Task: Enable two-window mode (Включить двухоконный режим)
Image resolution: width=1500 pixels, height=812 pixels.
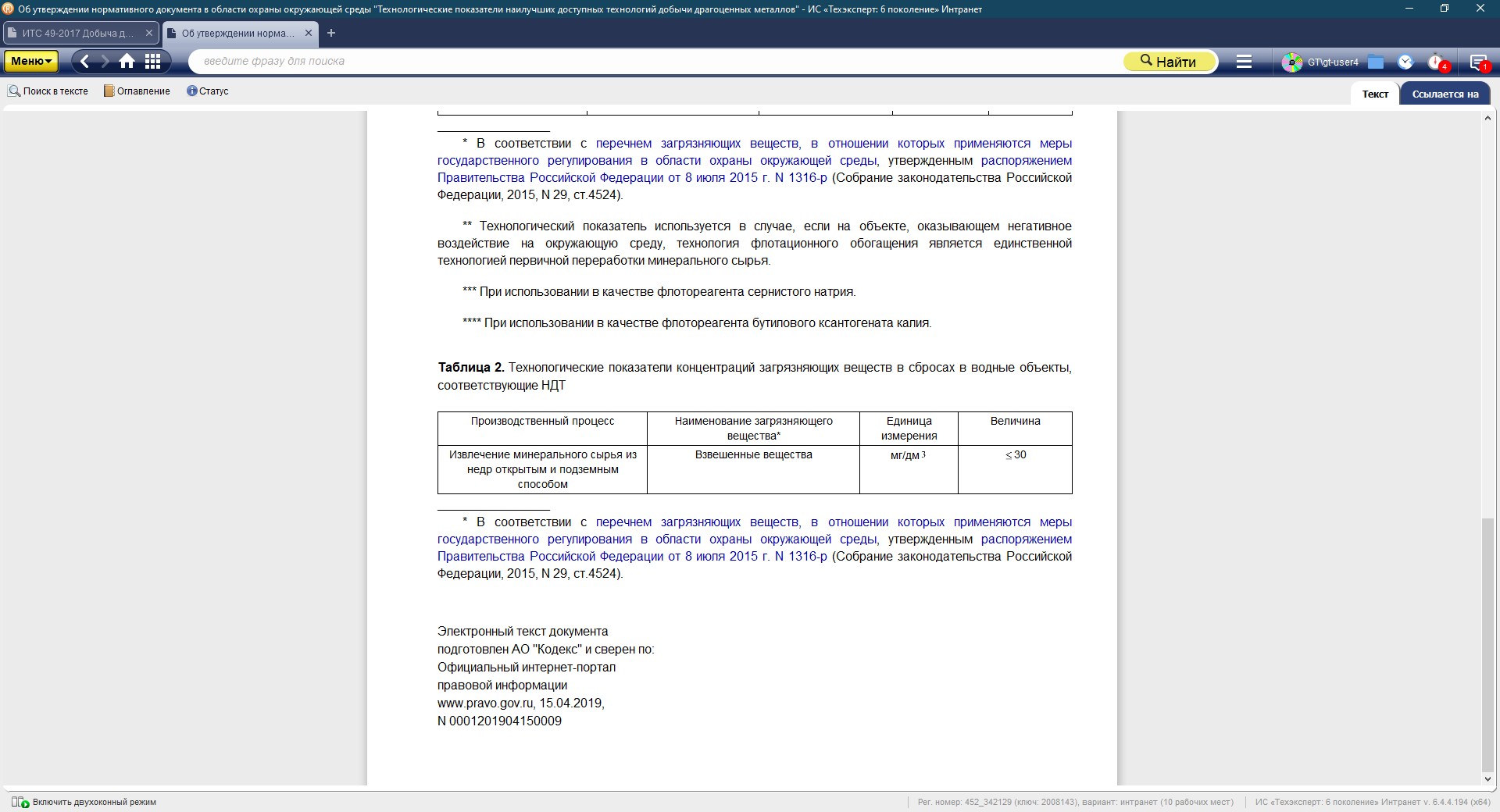Action: pos(84,802)
